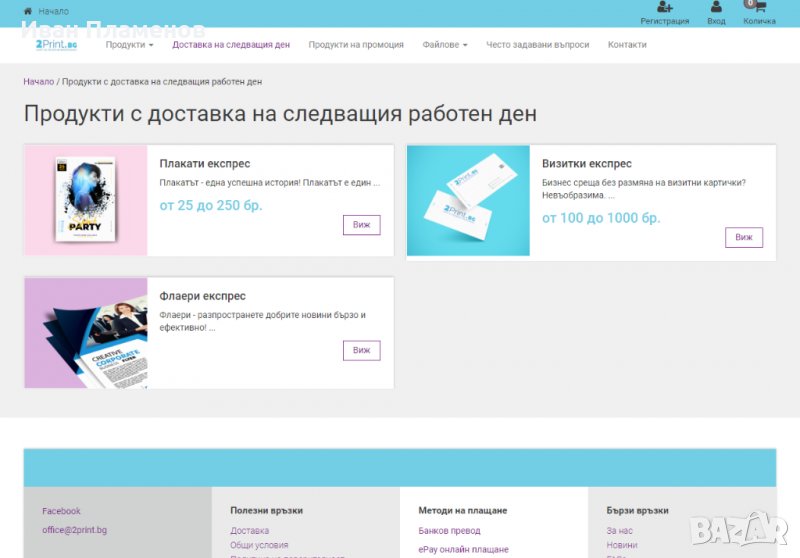
Task: Open the flyers product image
Action: 86,332
